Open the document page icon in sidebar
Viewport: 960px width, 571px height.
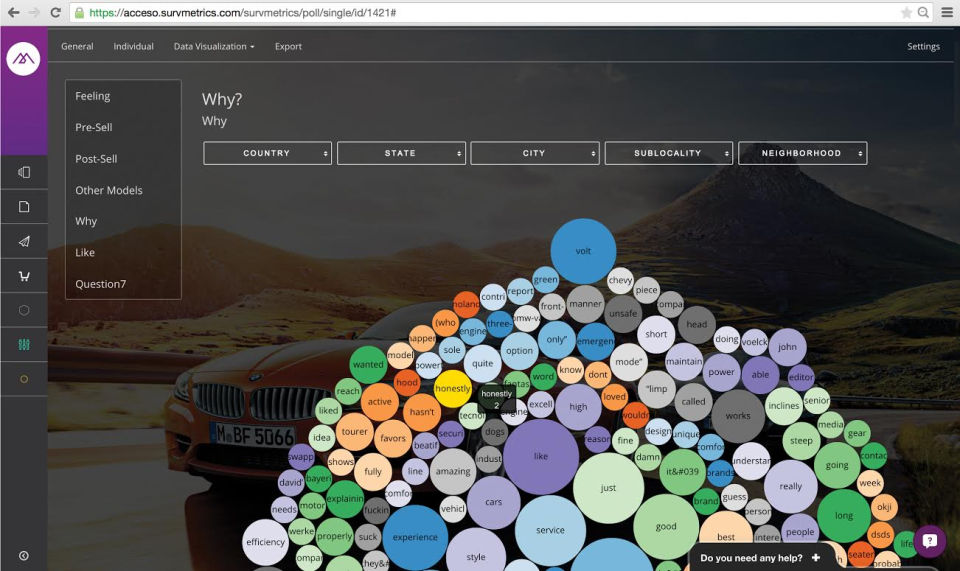coord(24,207)
